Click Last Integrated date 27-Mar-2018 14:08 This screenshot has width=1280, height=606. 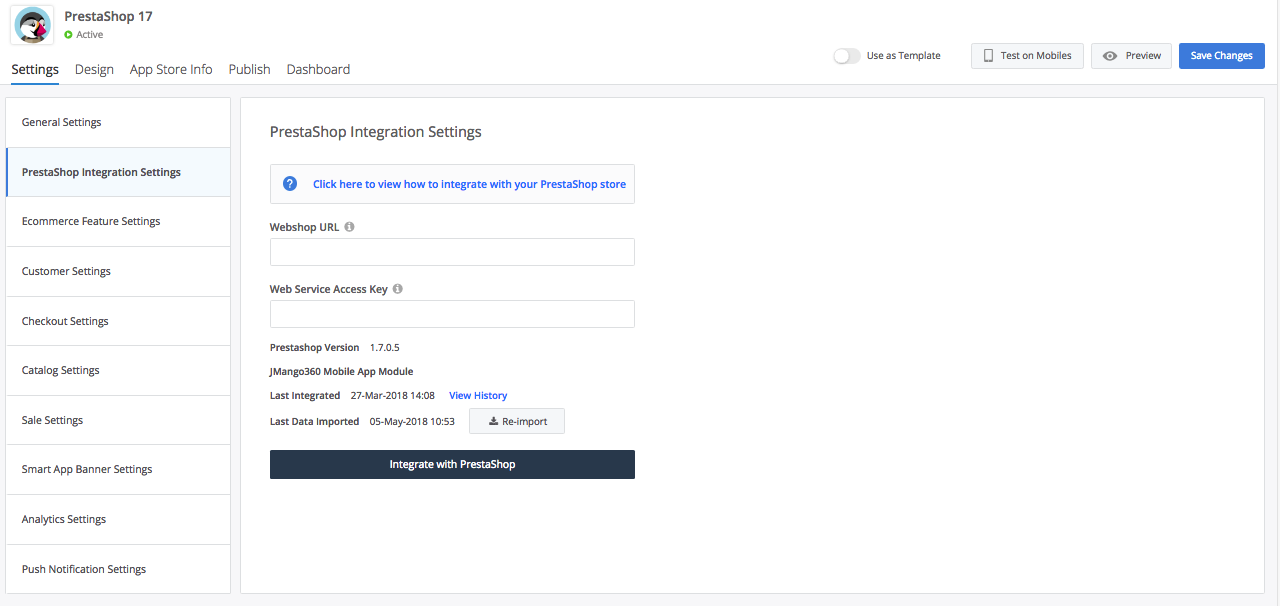pos(392,396)
